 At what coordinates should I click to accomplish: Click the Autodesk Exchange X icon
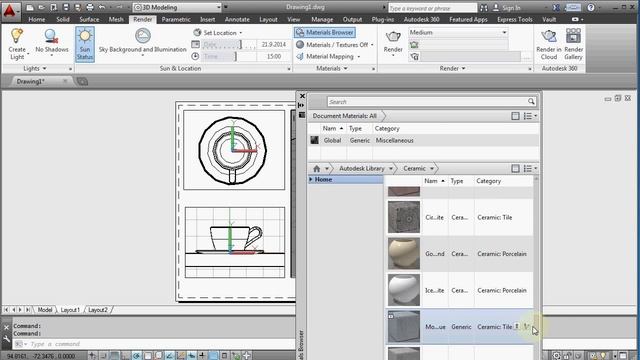(x=556, y=7)
